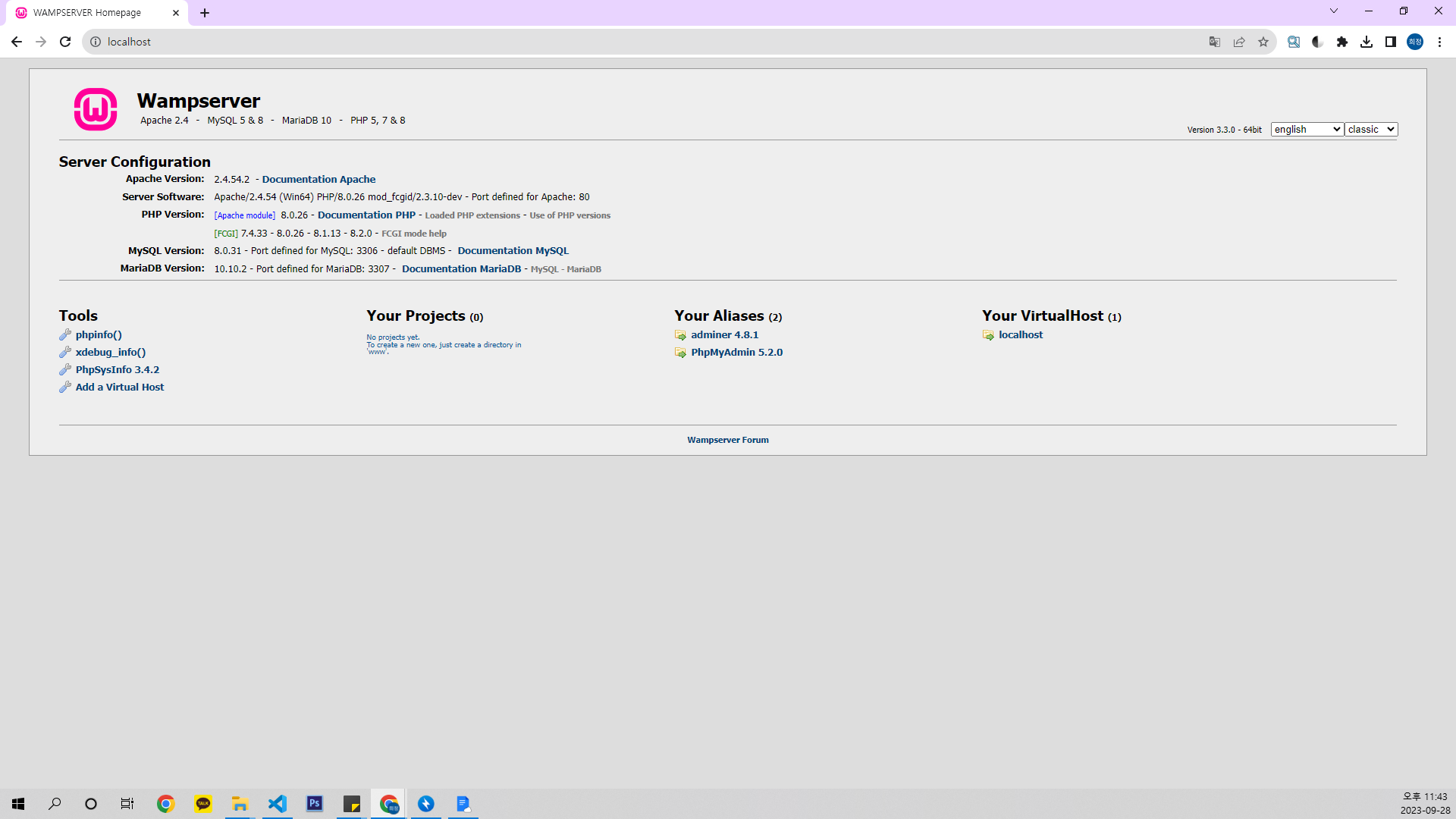Screen dimensions: 1456x819
Task: Click the folder icon beside localhost virtualhost
Action: (x=988, y=335)
